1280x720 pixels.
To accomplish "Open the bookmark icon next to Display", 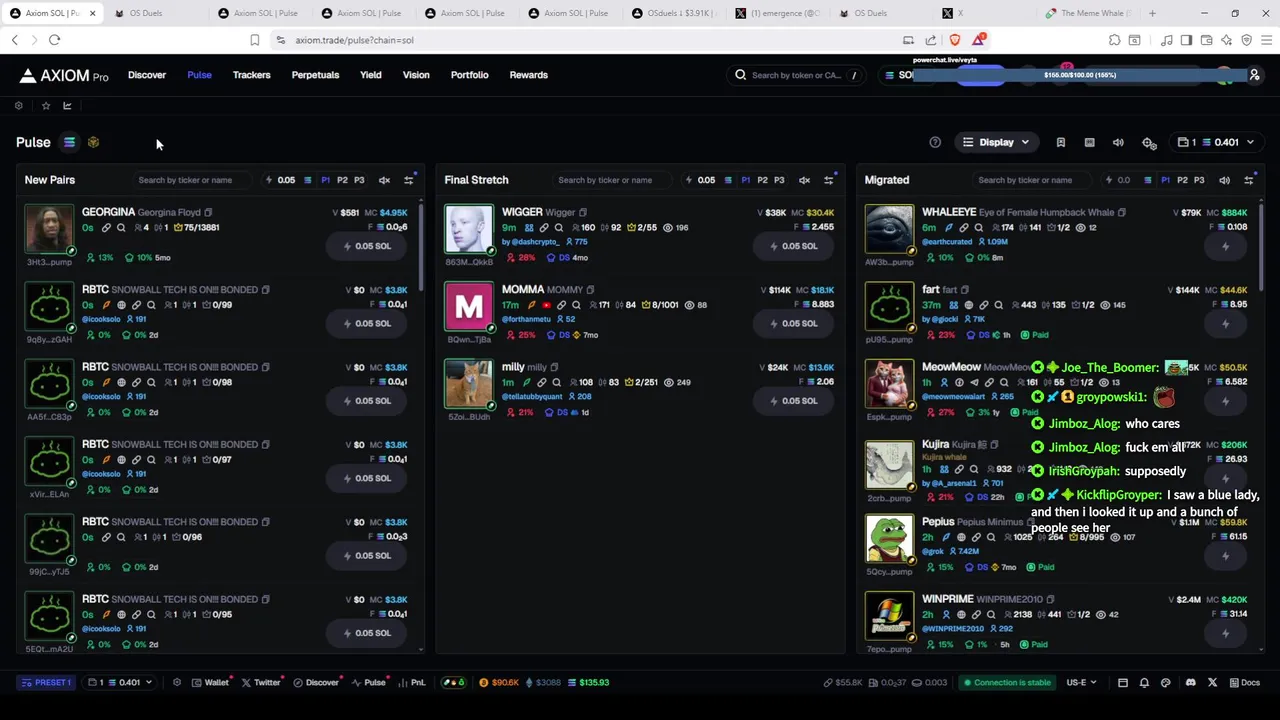I will [x=1061, y=142].
